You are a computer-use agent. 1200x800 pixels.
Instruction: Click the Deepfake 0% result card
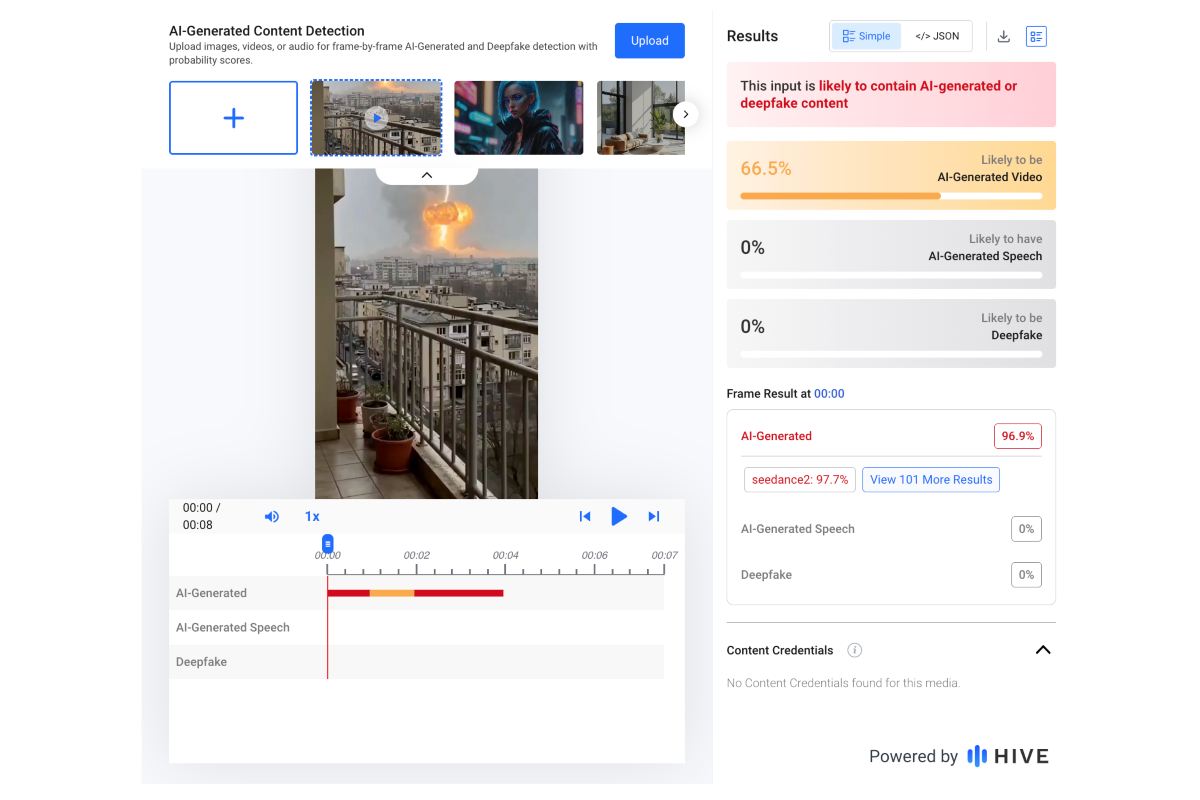pyautogui.click(x=891, y=334)
